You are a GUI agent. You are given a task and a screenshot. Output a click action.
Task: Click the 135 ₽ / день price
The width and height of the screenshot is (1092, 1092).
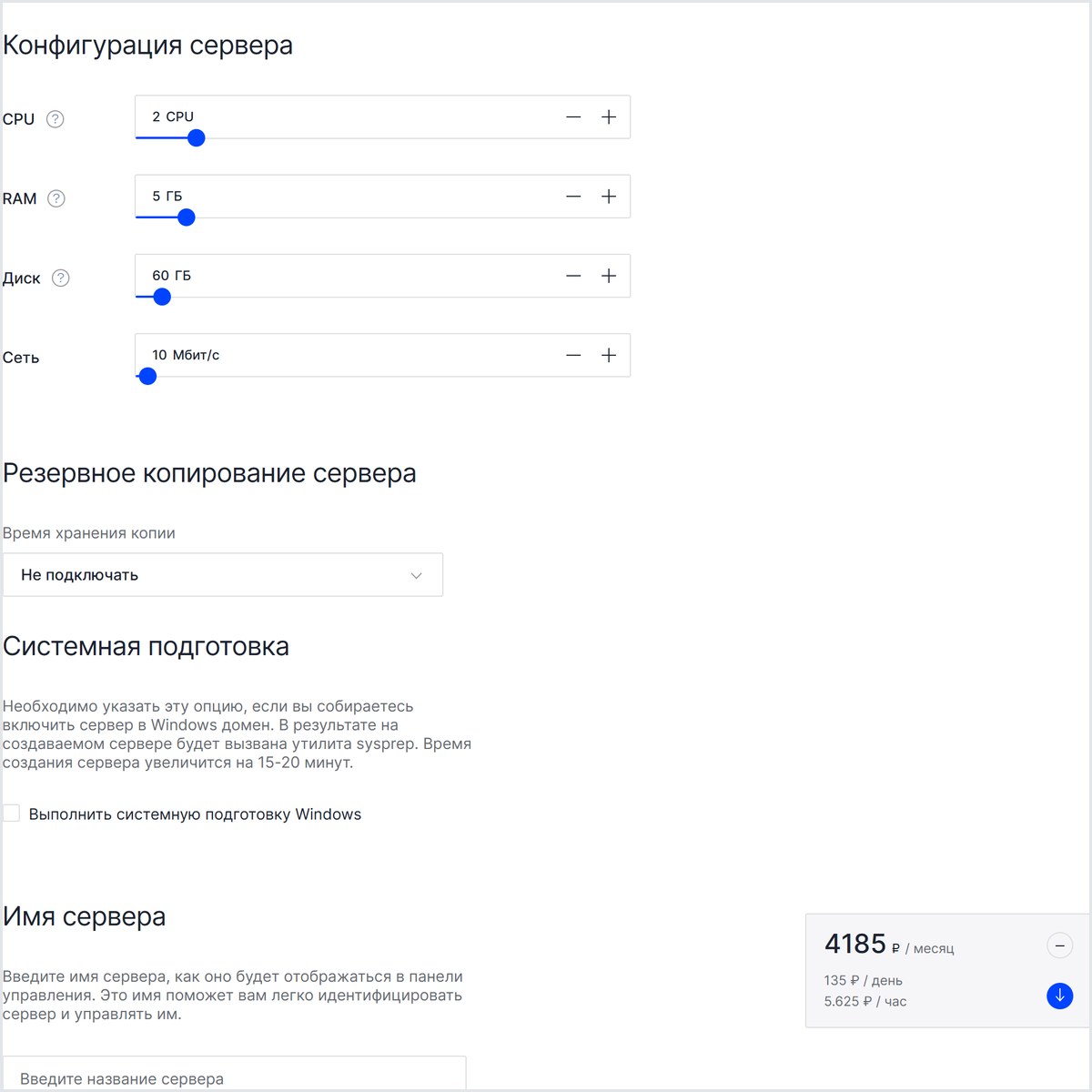point(864,981)
